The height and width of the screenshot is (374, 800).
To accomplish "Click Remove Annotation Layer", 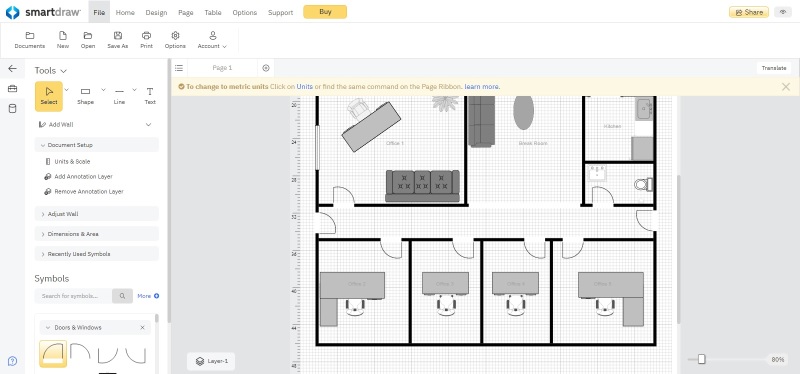I will pyautogui.click(x=84, y=192).
